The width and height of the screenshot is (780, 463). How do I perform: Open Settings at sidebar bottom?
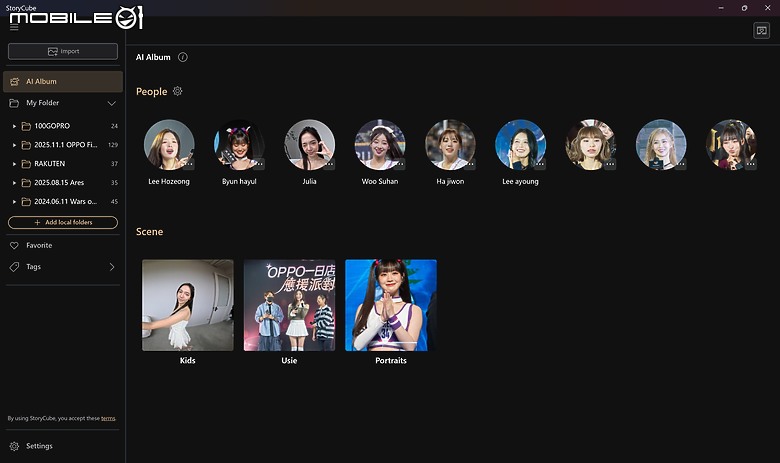[63, 446]
